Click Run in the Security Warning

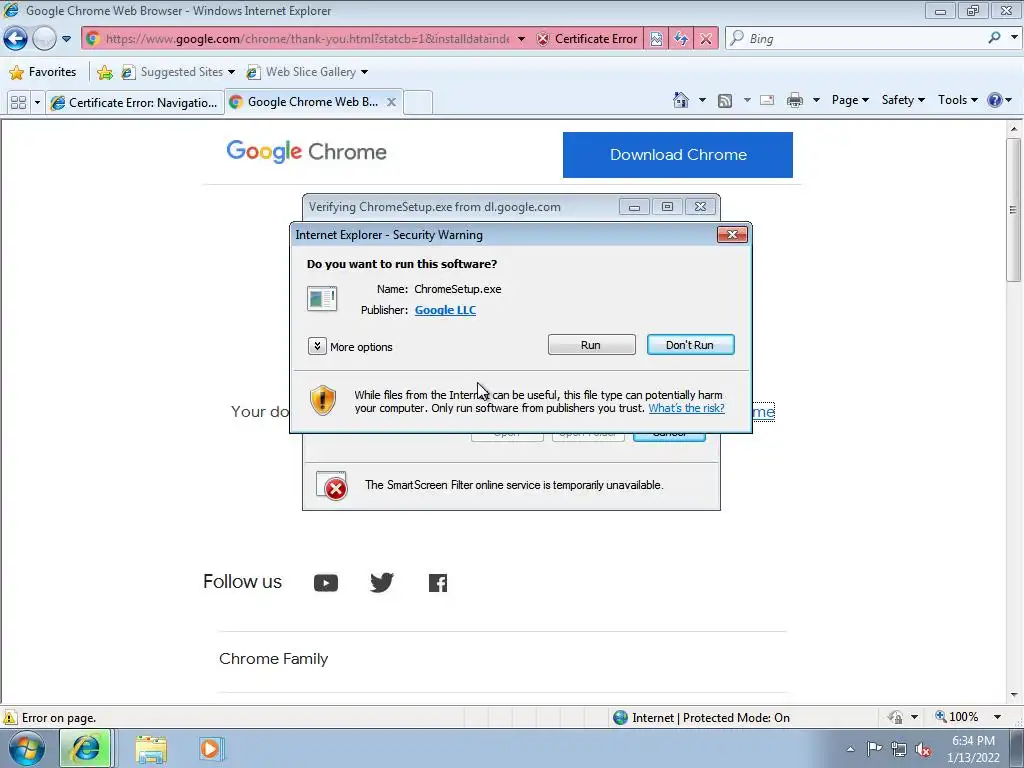[591, 345]
